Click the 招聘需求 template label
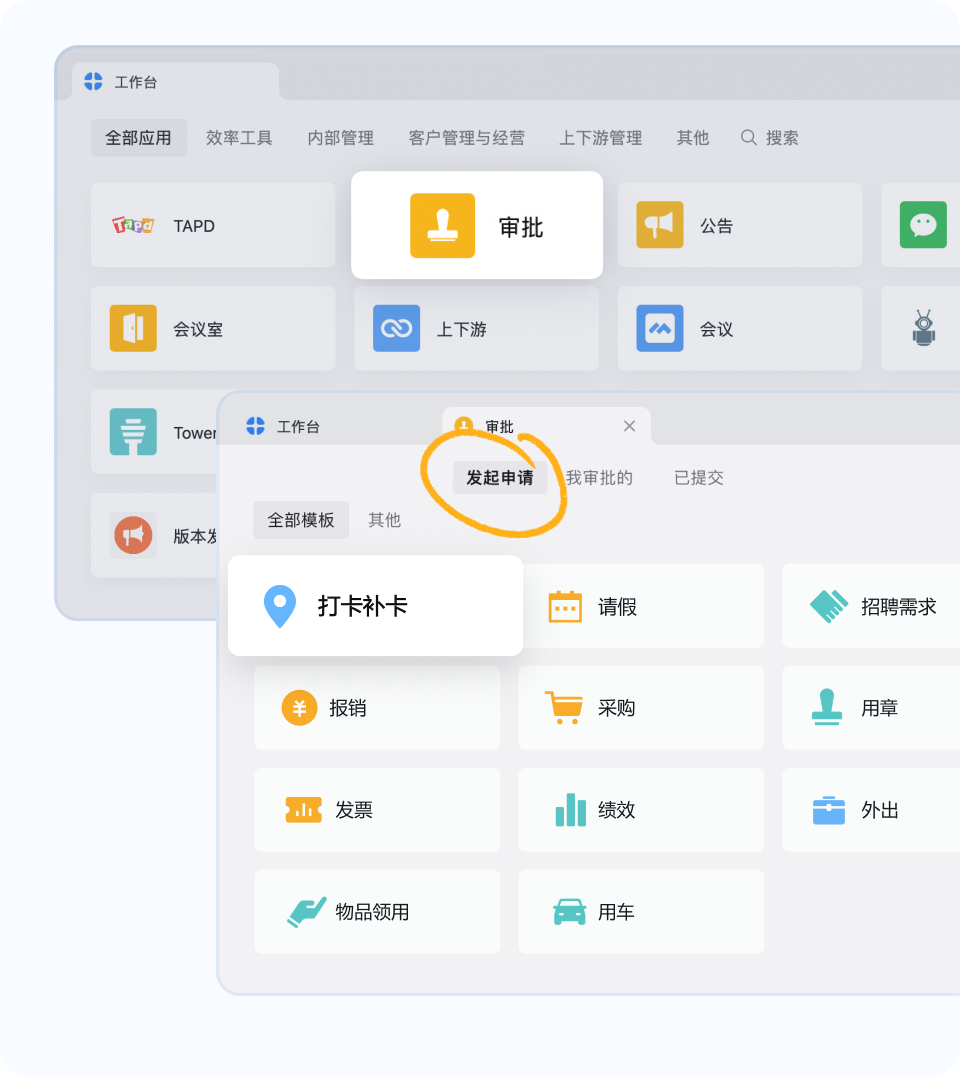 coord(899,606)
